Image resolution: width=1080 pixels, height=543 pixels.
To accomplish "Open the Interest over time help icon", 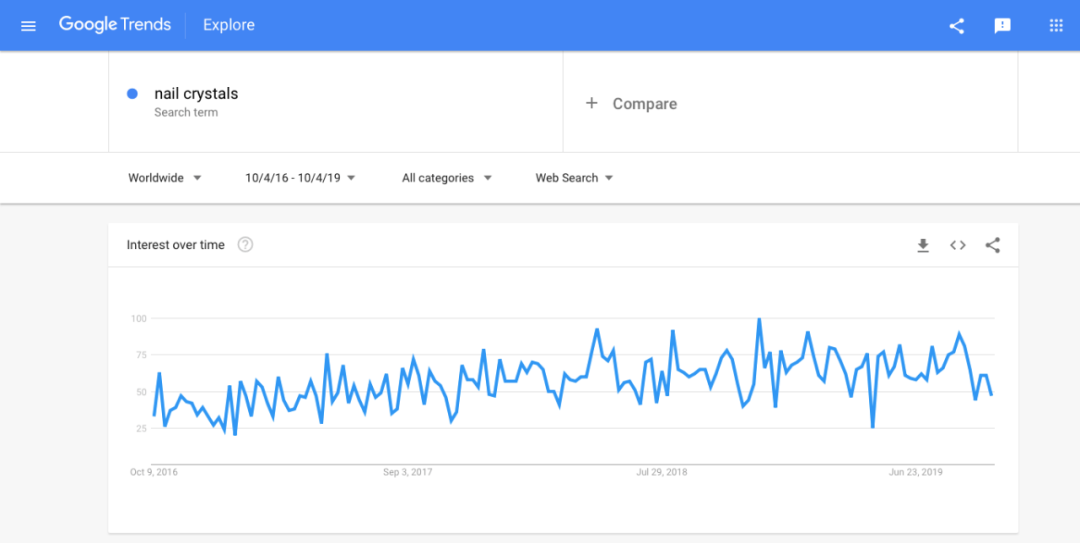I will (245, 245).
